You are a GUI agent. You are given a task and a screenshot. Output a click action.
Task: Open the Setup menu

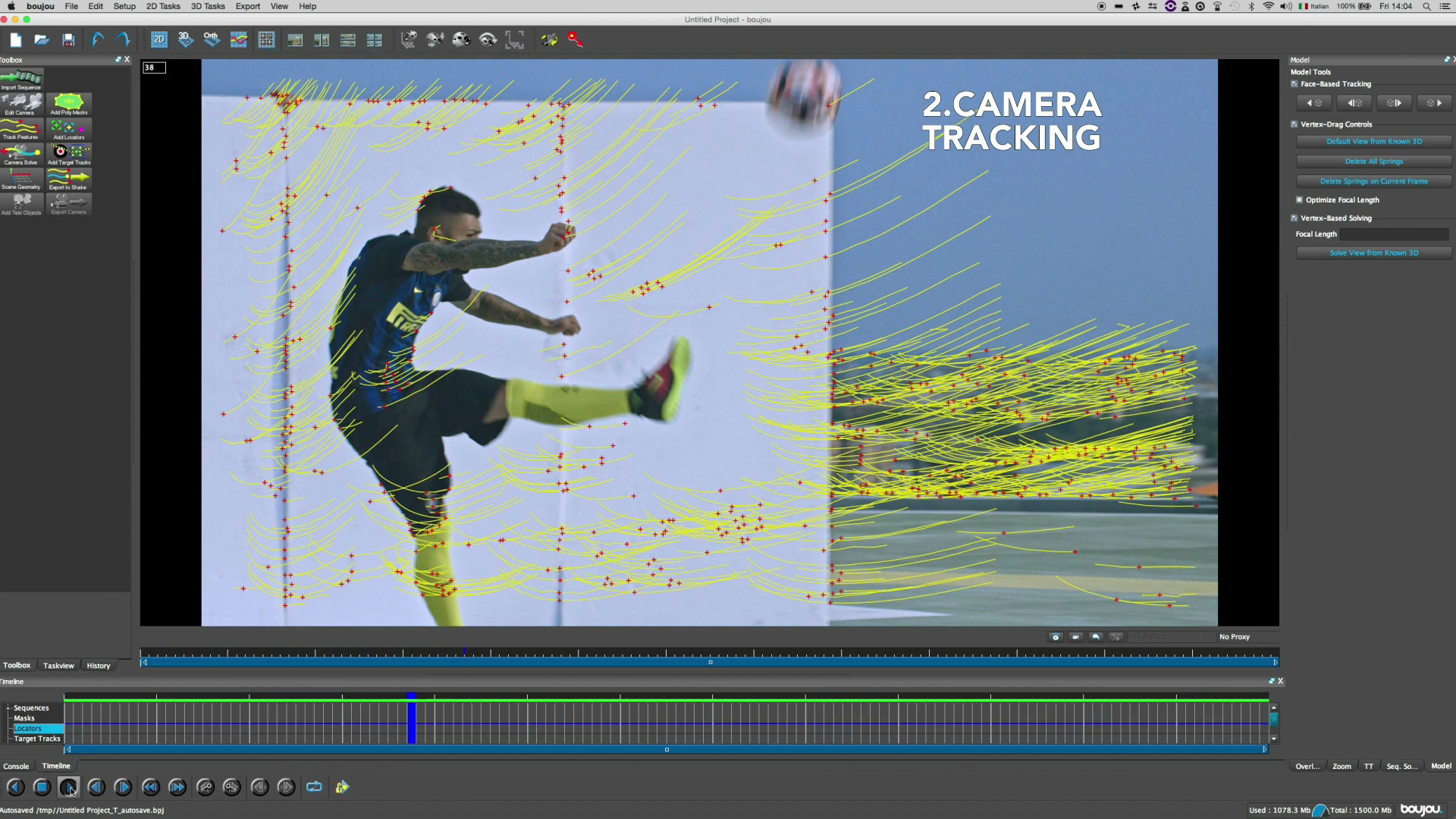tap(124, 6)
